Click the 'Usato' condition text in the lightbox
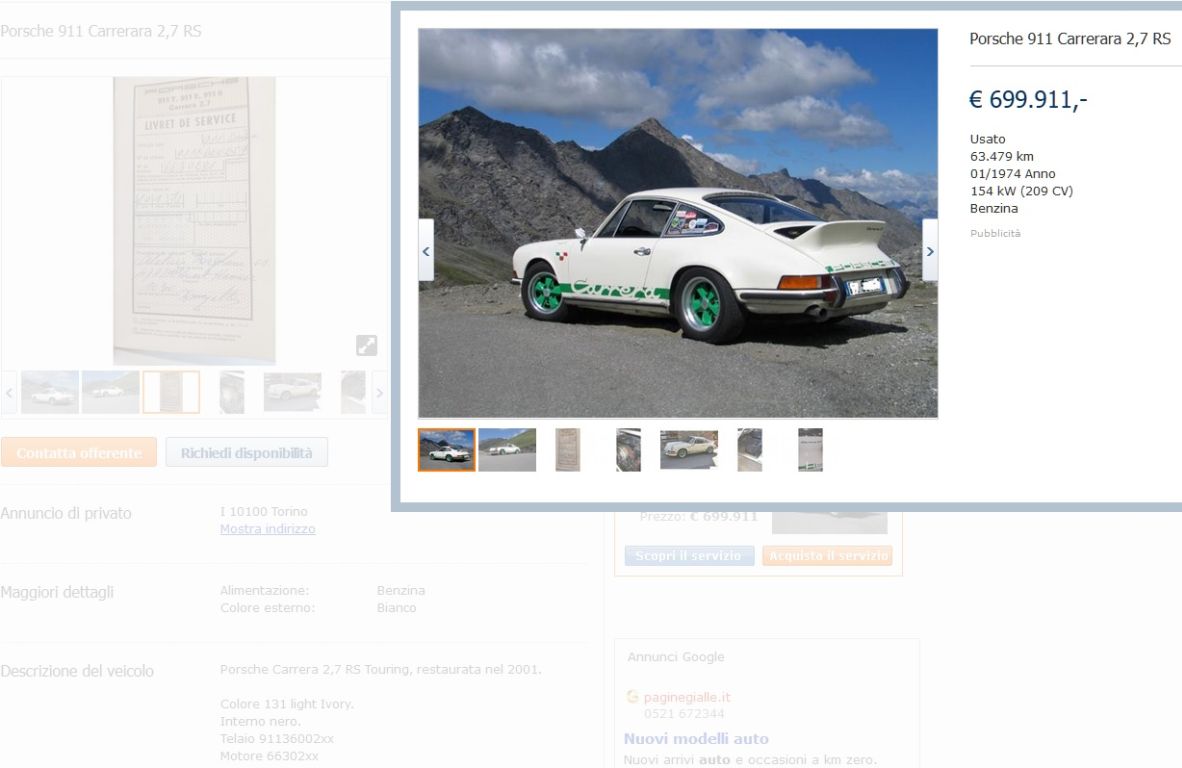Image resolution: width=1182 pixels, height=768 pixels. (988, 139)
